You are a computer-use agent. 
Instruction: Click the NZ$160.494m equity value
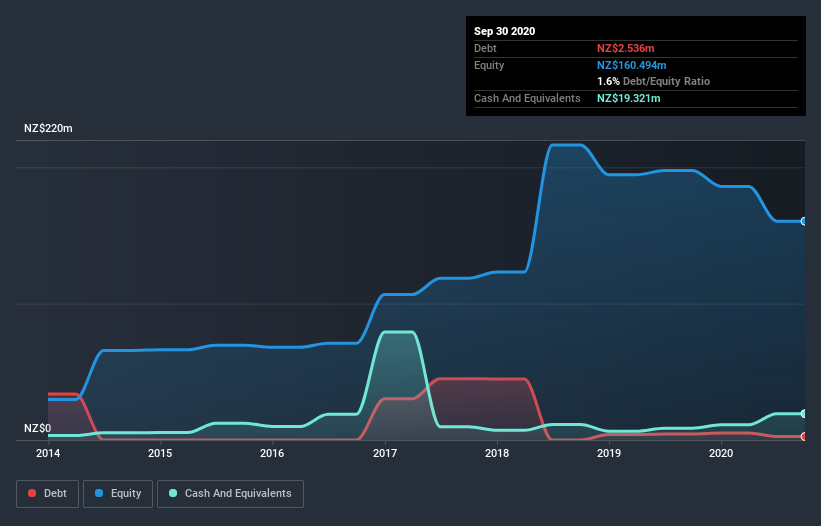(x=631, y=65)
